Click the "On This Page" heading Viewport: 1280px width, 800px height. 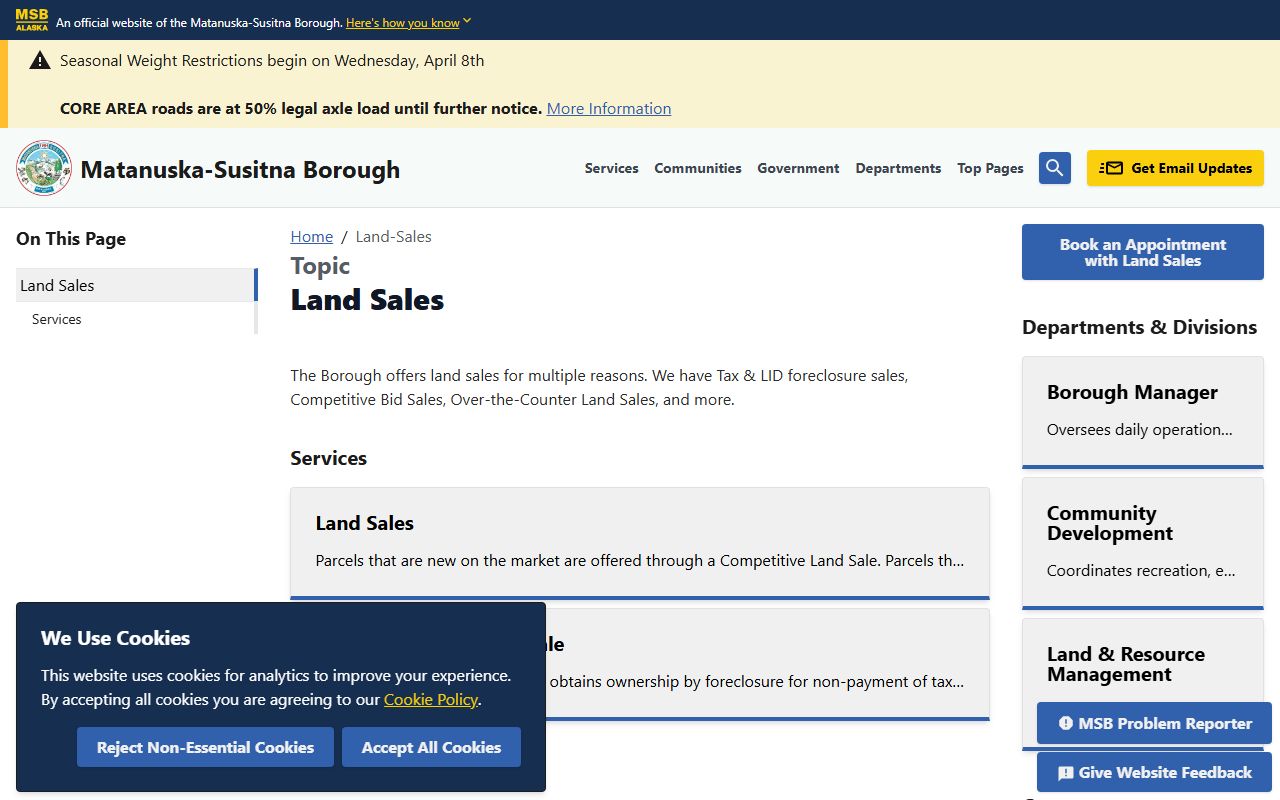(71, 238)
